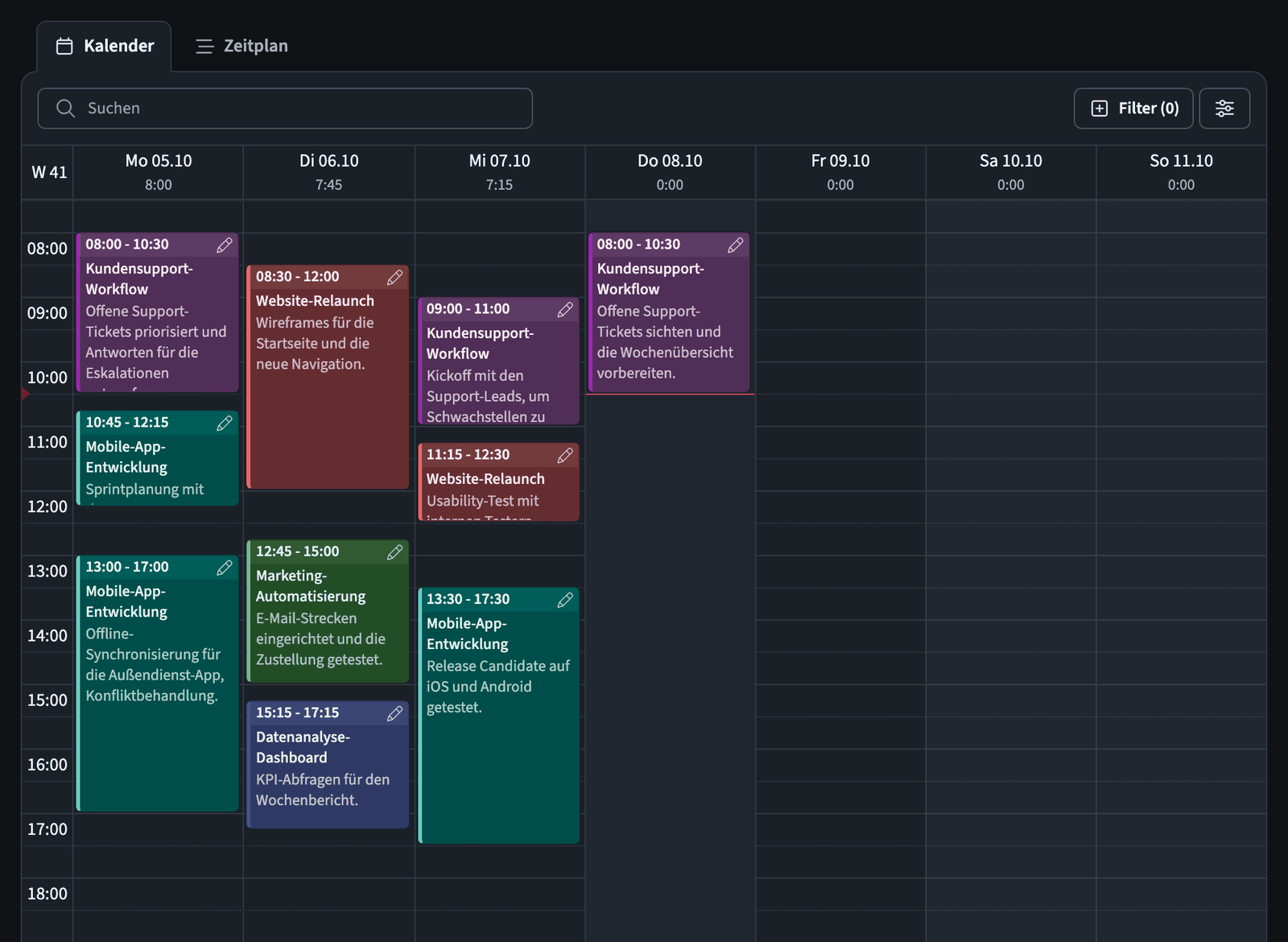Open Tuesday's Wireframes Website-Relaunch entry
Image resolution: width=1288 pixels, height=942 pixels.
pos(328,377)
